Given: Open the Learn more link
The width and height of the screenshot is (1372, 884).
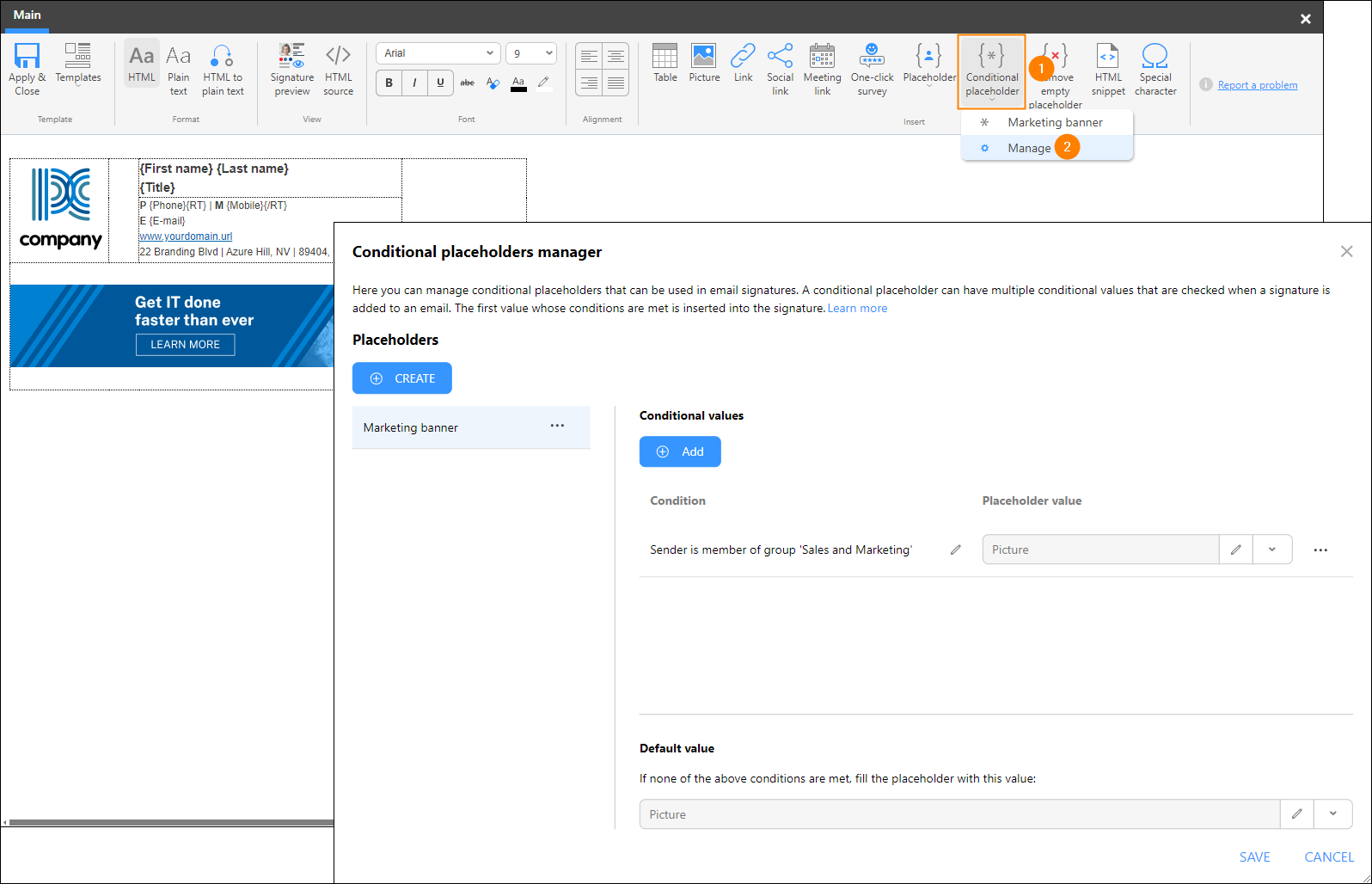Looking at the screenshot, I should 857,308.
